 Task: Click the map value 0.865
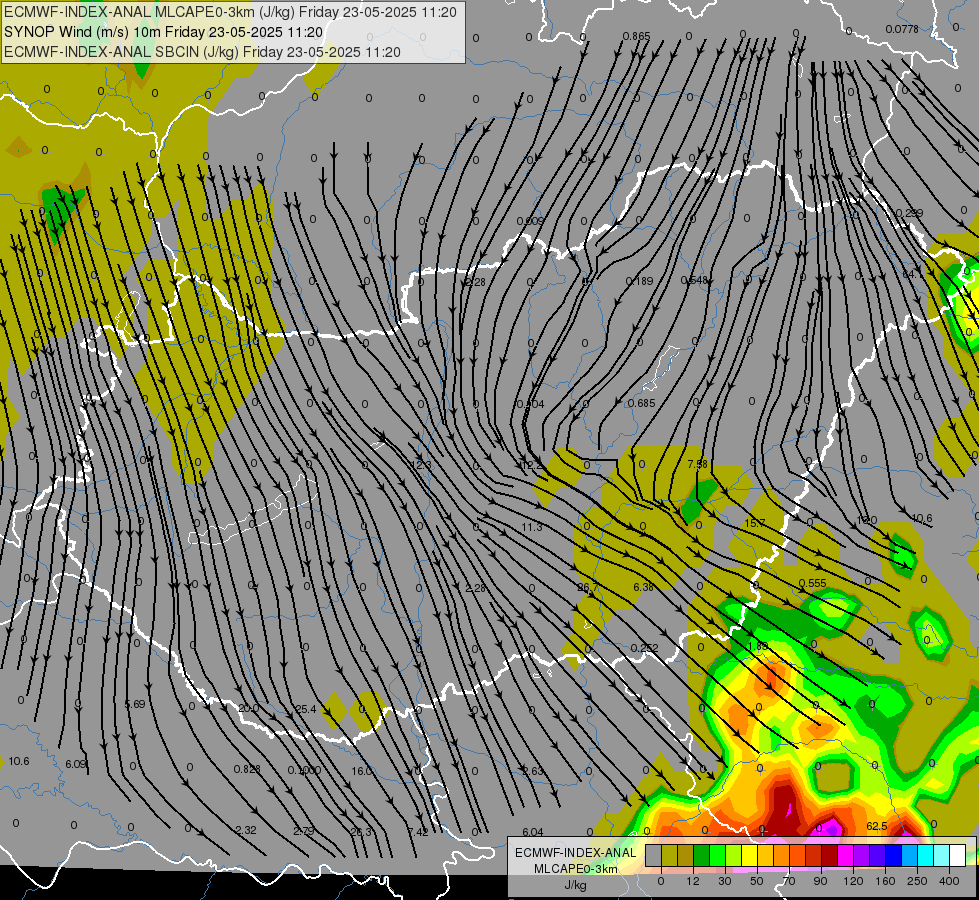636,37
